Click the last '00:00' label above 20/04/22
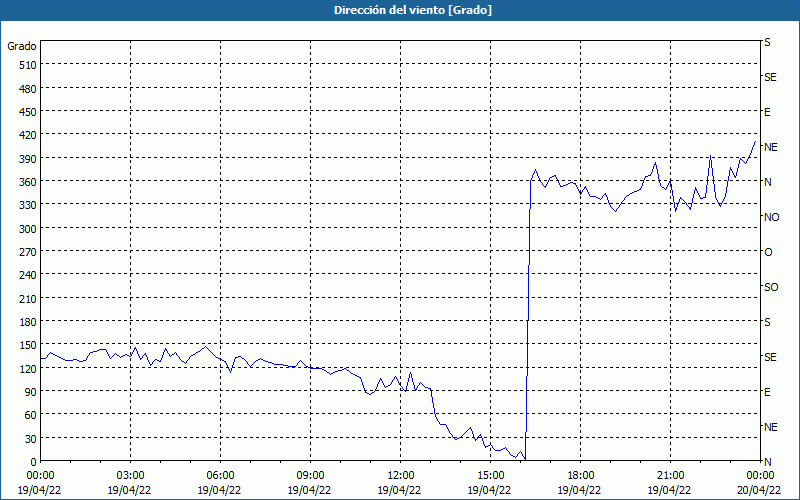 click(760, 476)
